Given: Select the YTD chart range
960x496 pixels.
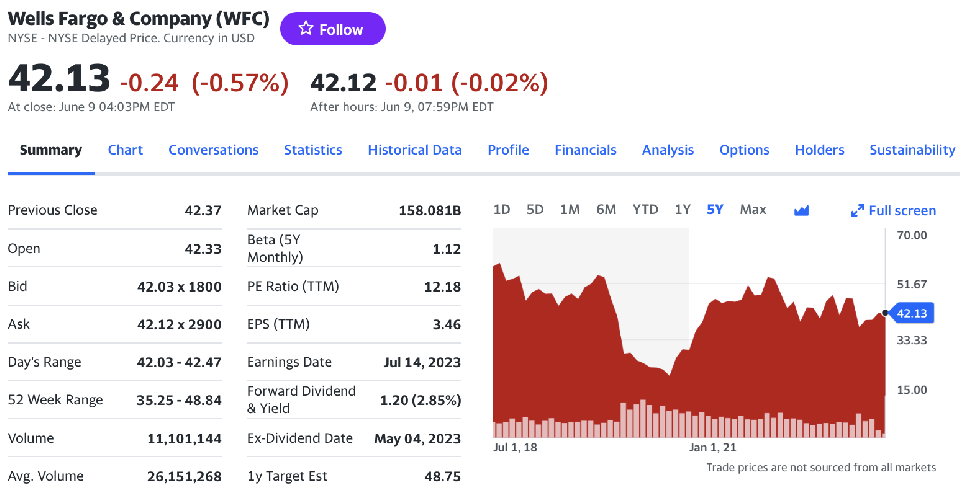Looking at the screenshot, I should coord(645,209).
